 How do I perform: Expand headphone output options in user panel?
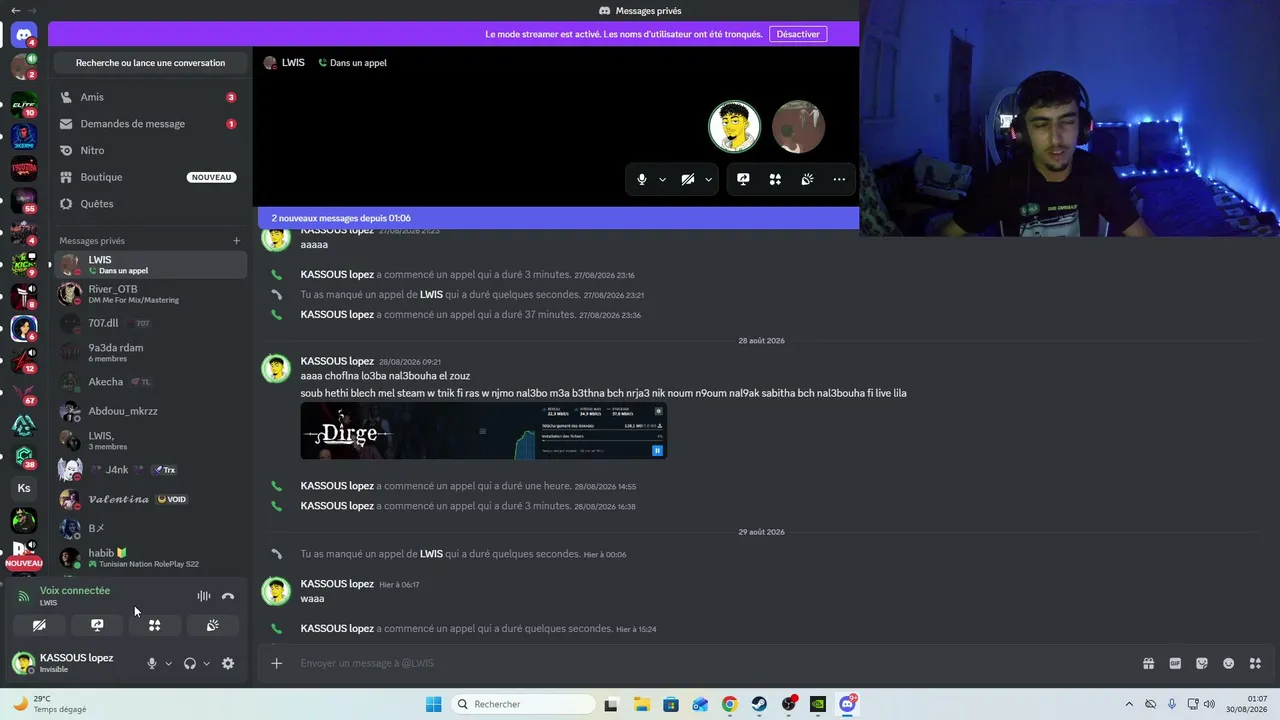pos(207,663)
